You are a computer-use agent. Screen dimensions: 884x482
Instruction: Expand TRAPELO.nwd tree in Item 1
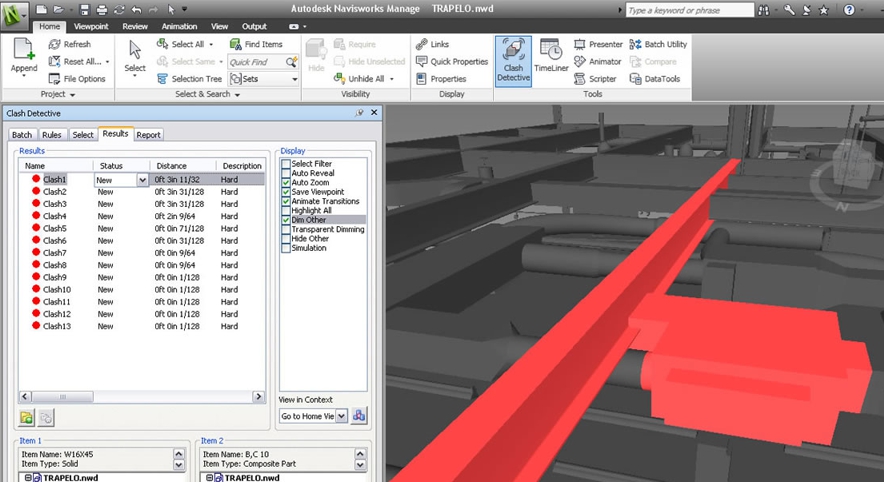(28, 477)
